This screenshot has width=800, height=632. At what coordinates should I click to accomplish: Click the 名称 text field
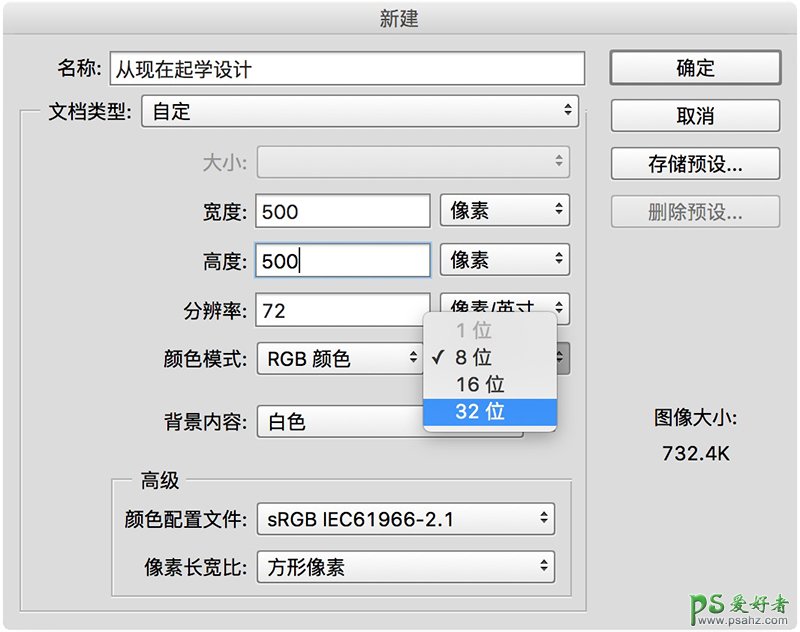point(347,68)
